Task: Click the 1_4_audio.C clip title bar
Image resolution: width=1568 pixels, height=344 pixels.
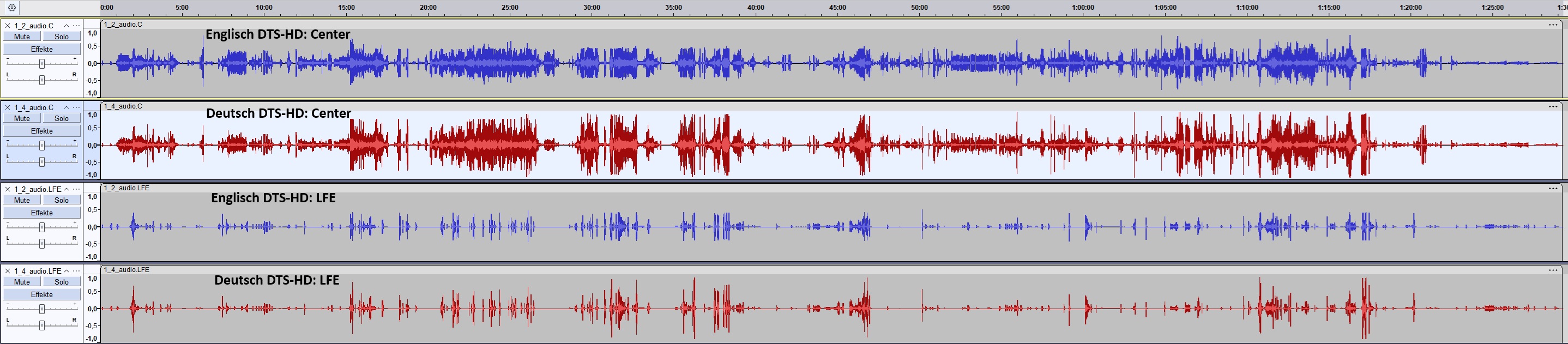Action: tap(791, 106)
